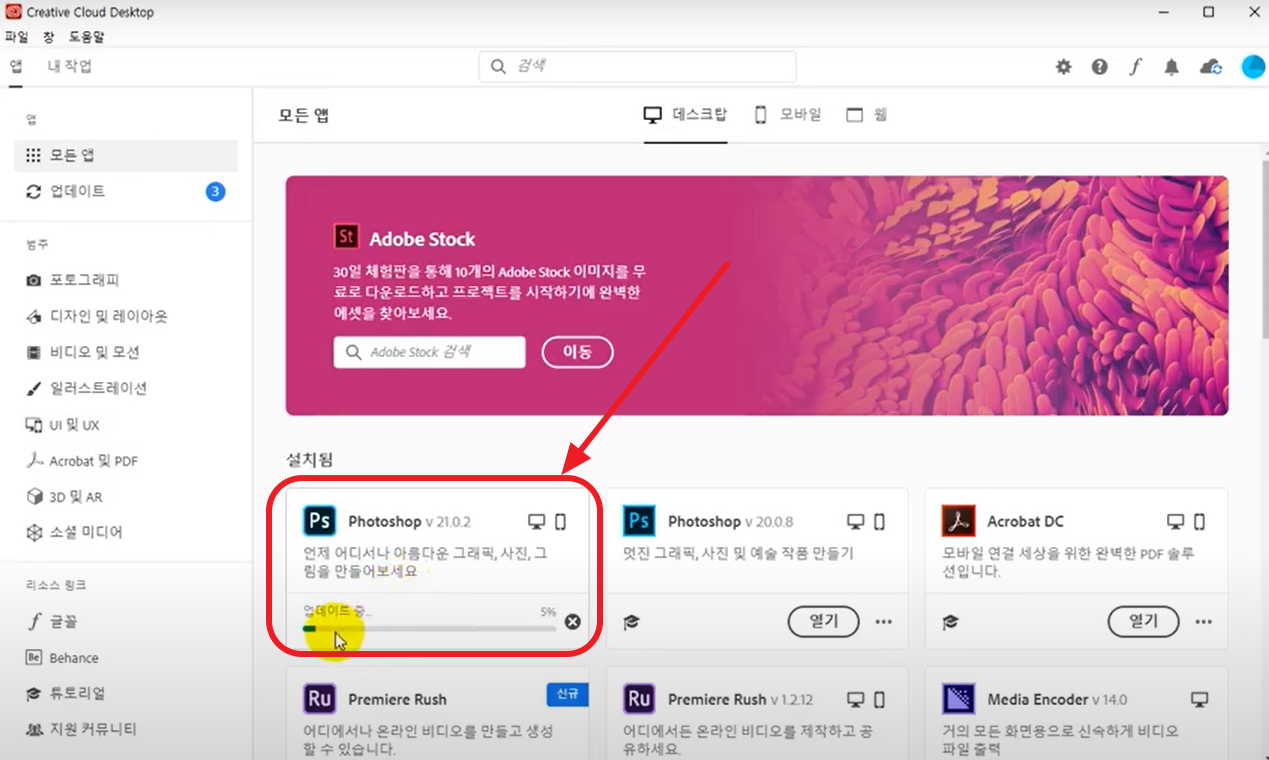Click the 신규 badge on Premiere Rush
Screen dimensions: 1269x760
coord(567,694)
